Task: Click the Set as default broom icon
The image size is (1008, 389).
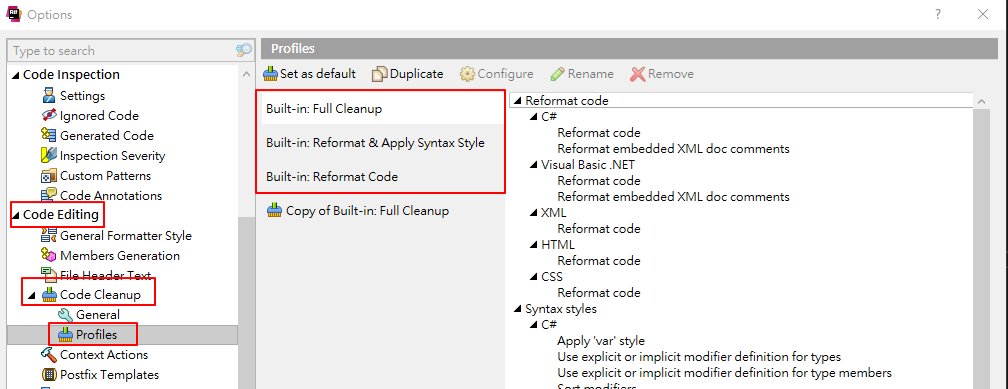Action: click(271, 73)
